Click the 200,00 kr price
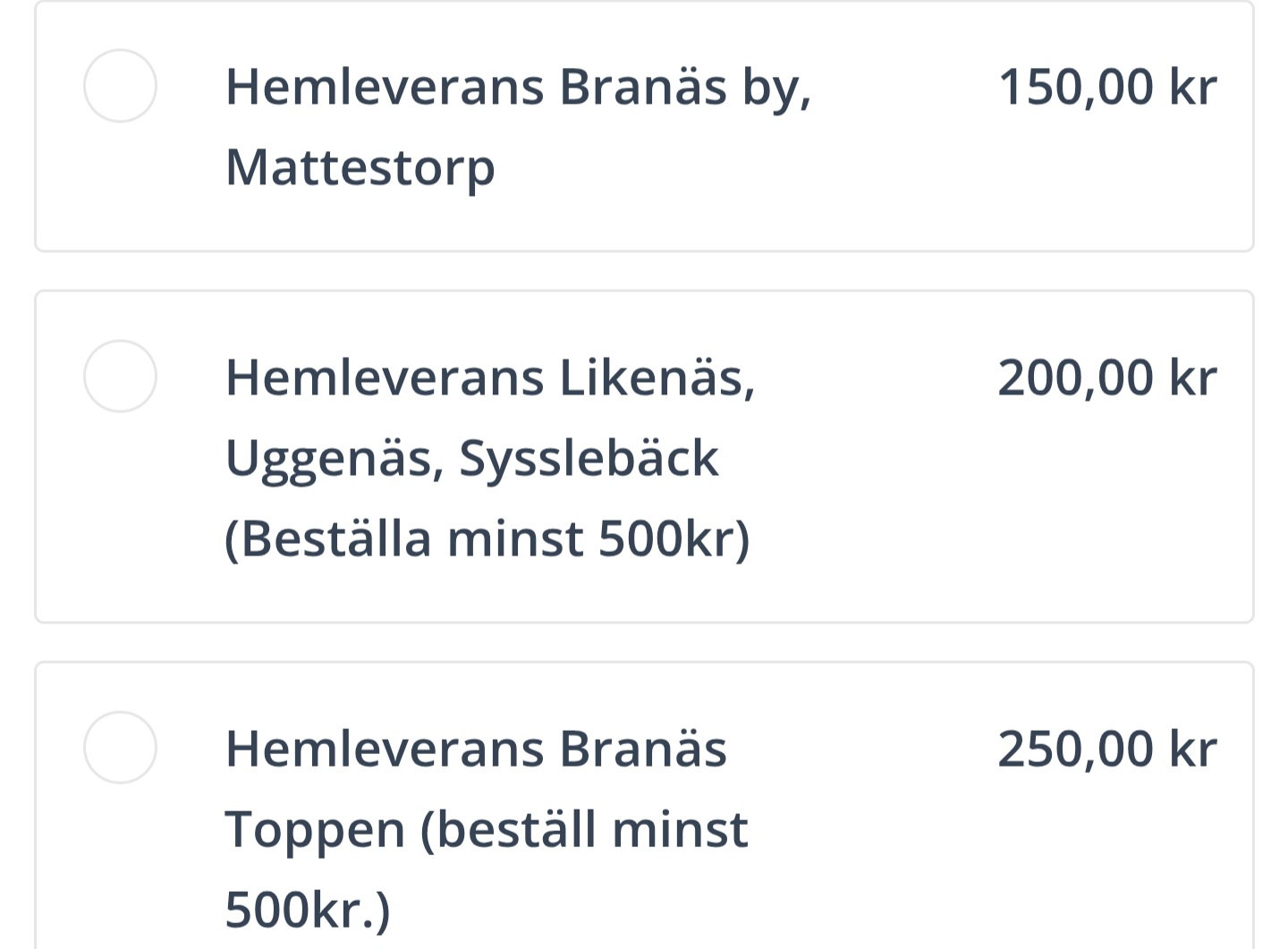 [x=1106, y=377]
